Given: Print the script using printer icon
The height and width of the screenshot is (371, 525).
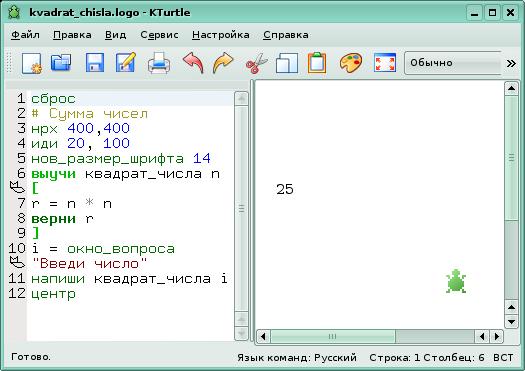Looking at the screenshot, I should [x=159, y=63].
